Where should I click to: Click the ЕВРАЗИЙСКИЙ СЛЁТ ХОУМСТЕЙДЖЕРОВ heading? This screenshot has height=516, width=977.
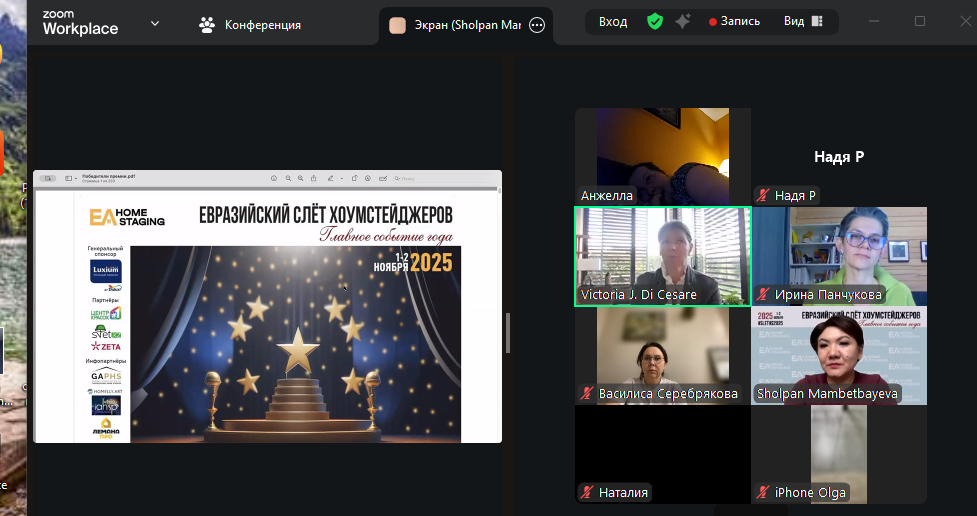[x=326, y=215]
